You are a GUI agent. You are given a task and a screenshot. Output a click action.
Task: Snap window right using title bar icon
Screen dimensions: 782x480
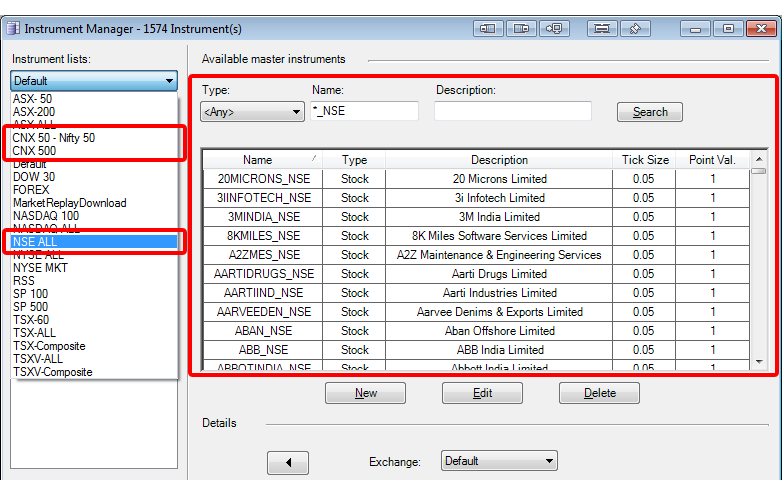(x=521, y=28)
